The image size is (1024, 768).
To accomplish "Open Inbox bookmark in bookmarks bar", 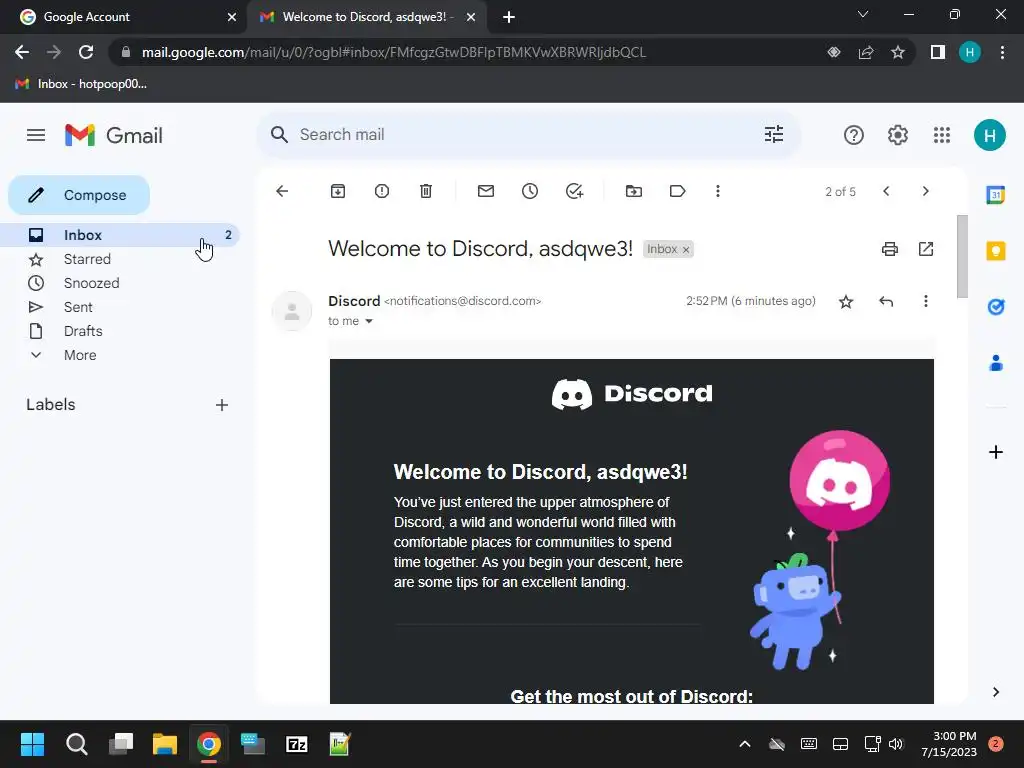I will pos(81,84).
